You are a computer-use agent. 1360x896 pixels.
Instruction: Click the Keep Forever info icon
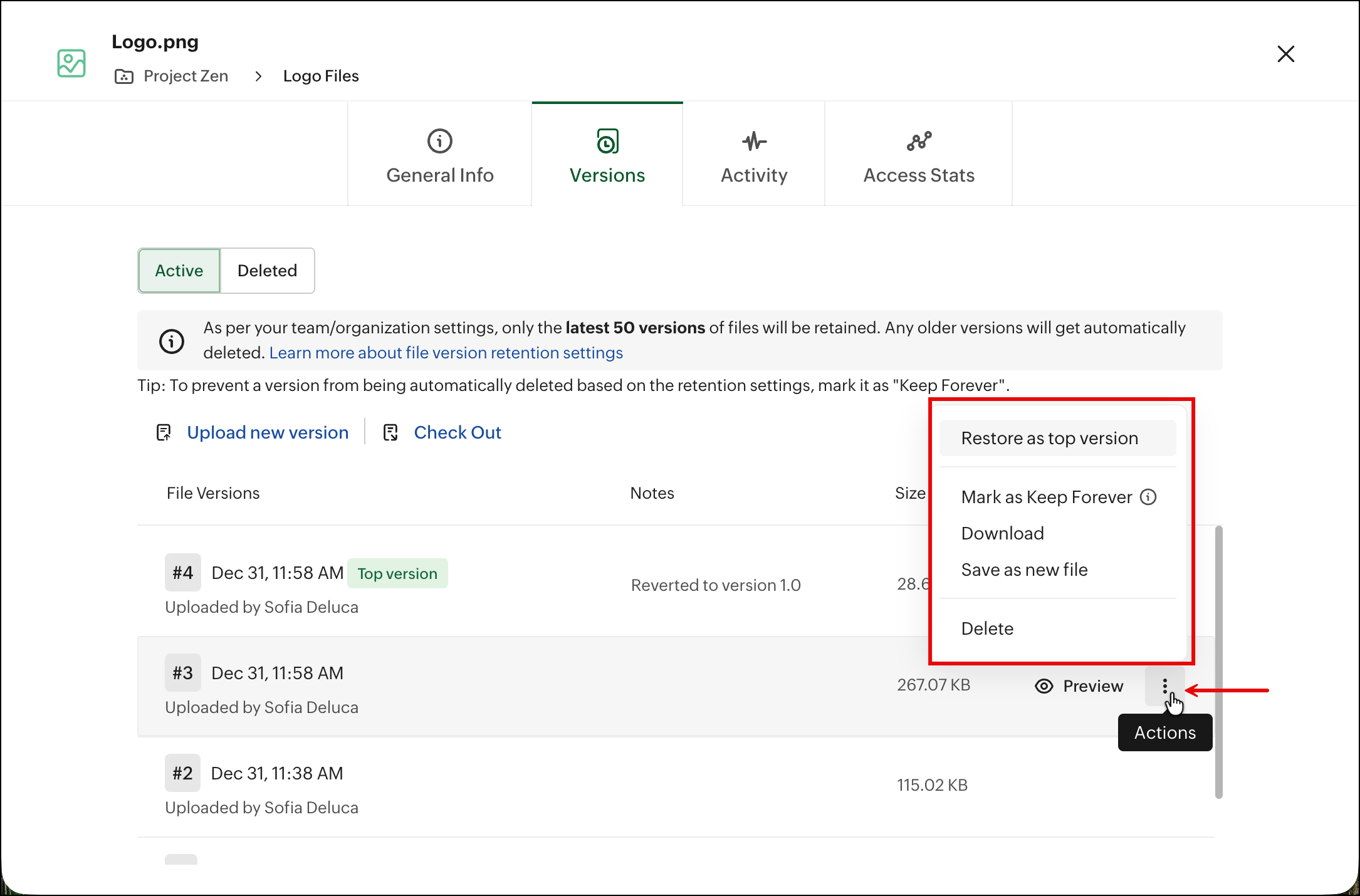1148,497
